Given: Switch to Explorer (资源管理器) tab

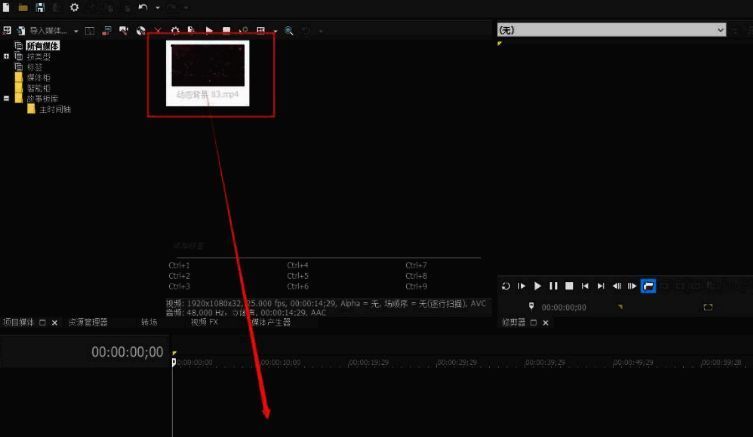Looking at the screenshot, I should point(88,322).
